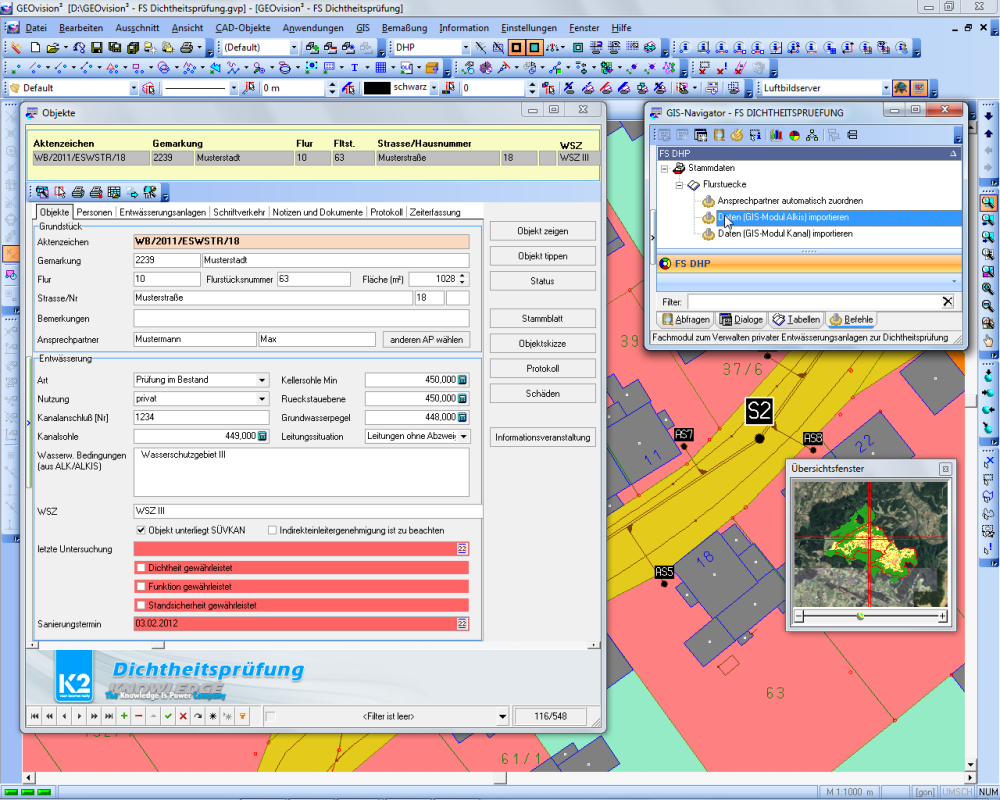This screenshot has width=1000, height=800.
Task: Switch to Entwässerungsanlagen tab
Action: pyautogui.click(x=163, y=212)
